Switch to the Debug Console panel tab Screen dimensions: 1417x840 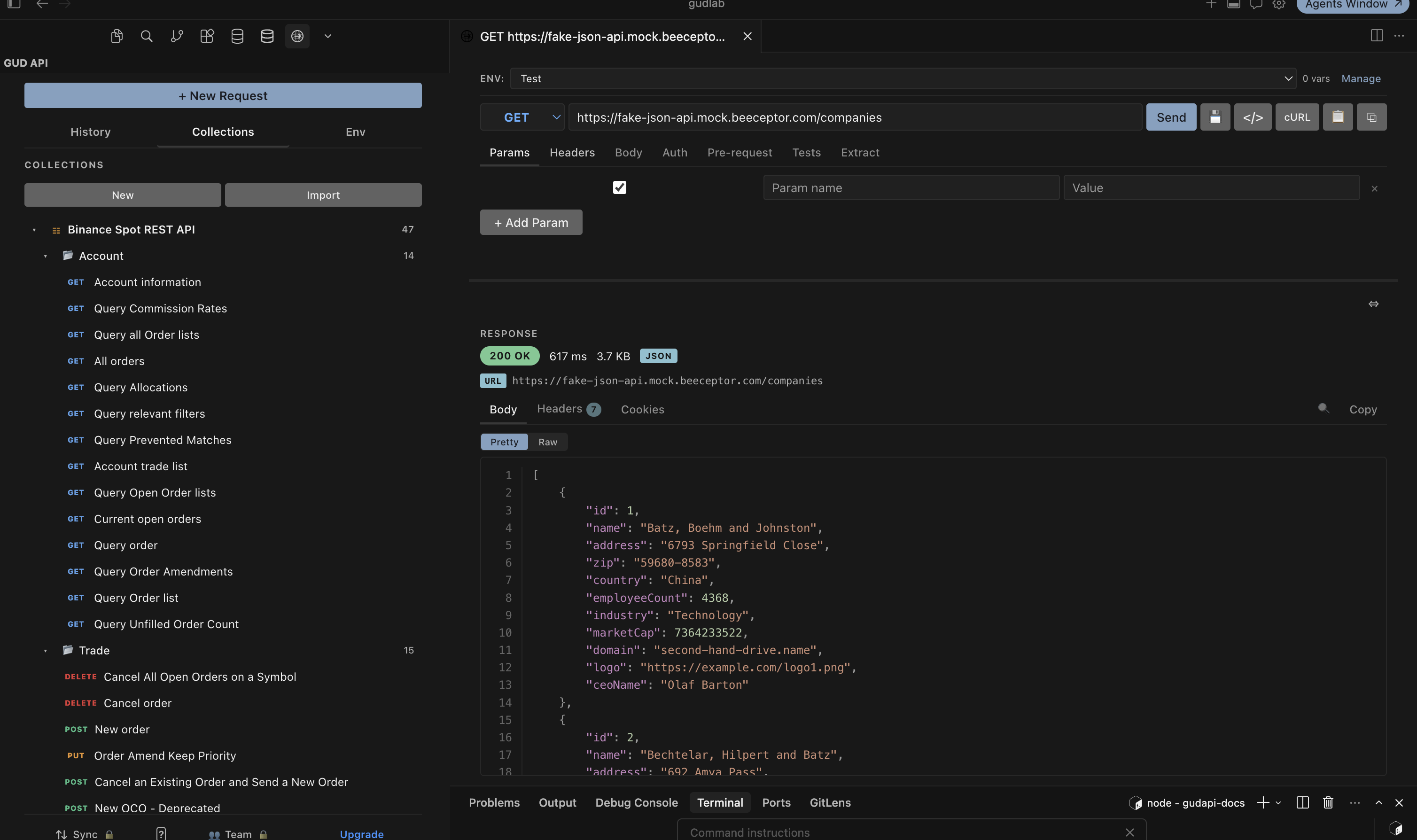tap(637, 802)
